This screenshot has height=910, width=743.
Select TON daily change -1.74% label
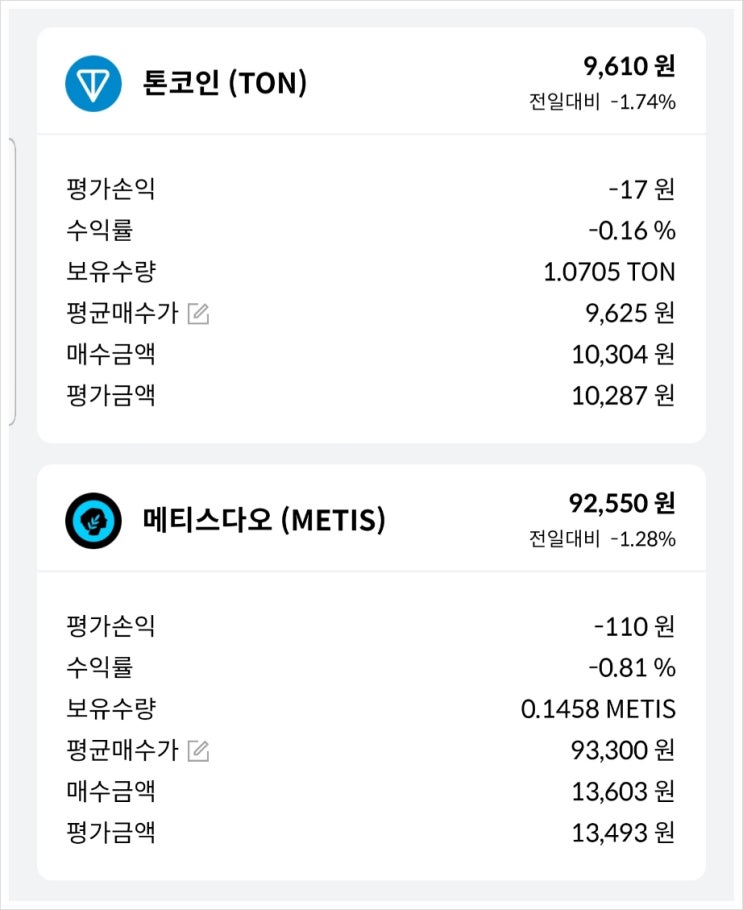pos(603,102)
